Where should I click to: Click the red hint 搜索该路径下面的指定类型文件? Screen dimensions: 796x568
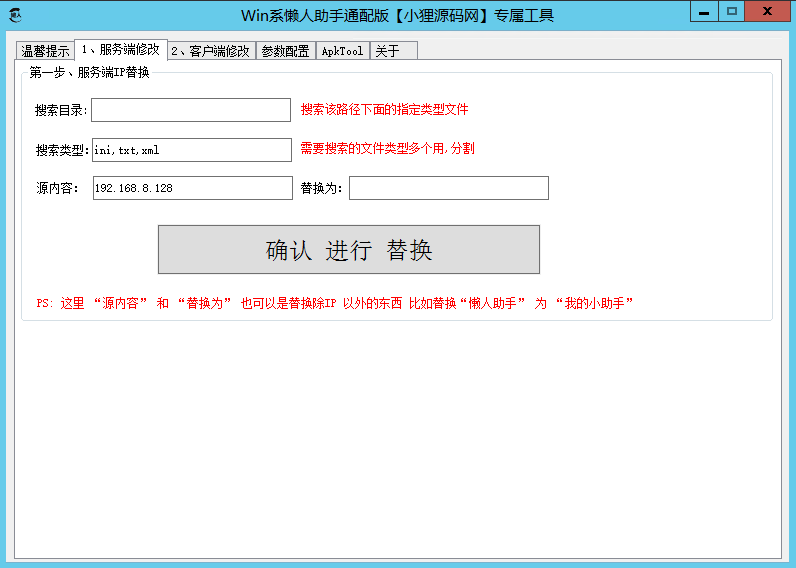click(x=384, y=110)
